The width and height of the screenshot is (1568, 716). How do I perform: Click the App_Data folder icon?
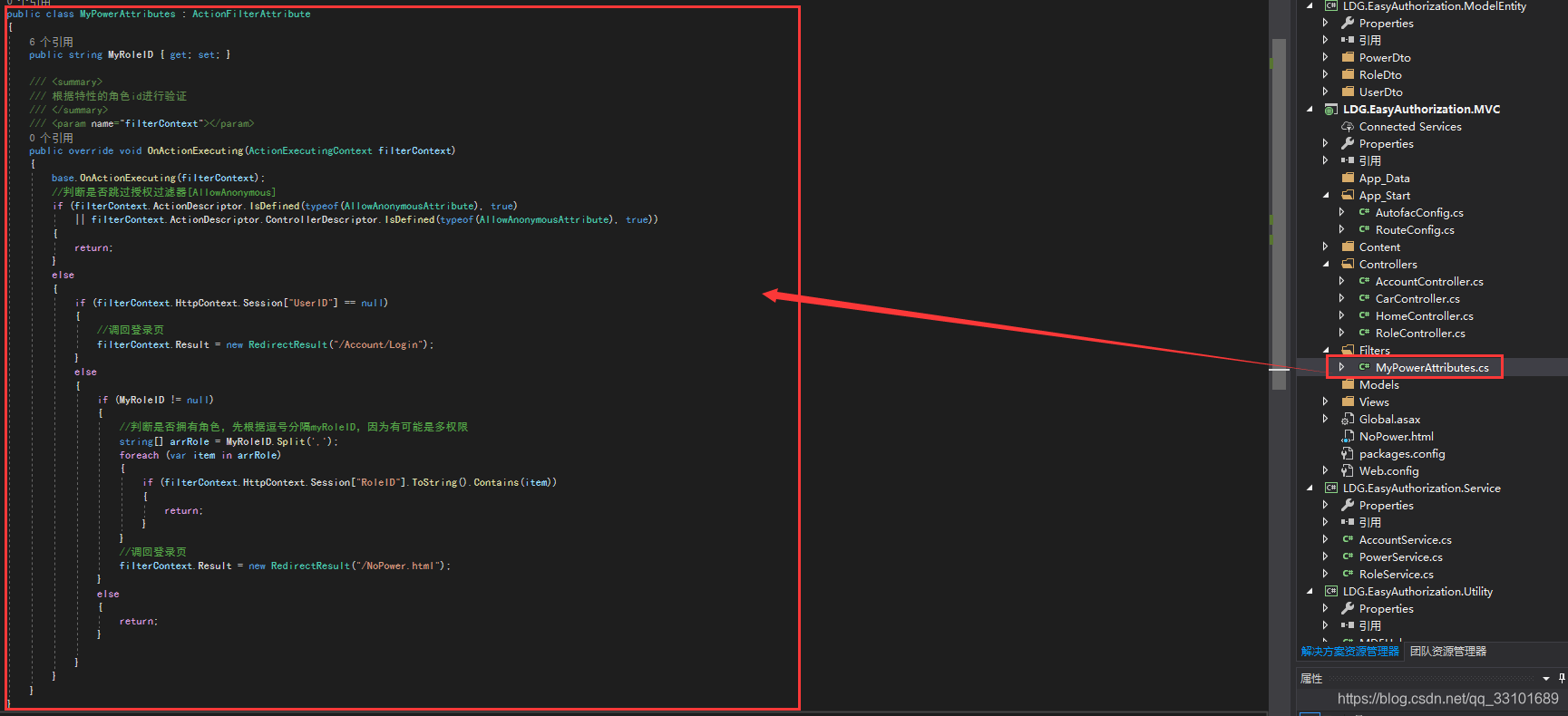(1348, 178)
